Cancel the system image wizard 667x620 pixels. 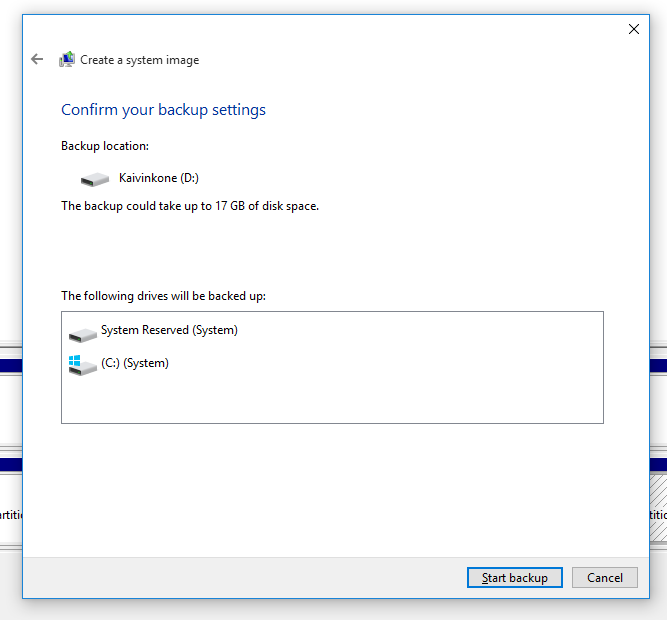pos(605,578)
